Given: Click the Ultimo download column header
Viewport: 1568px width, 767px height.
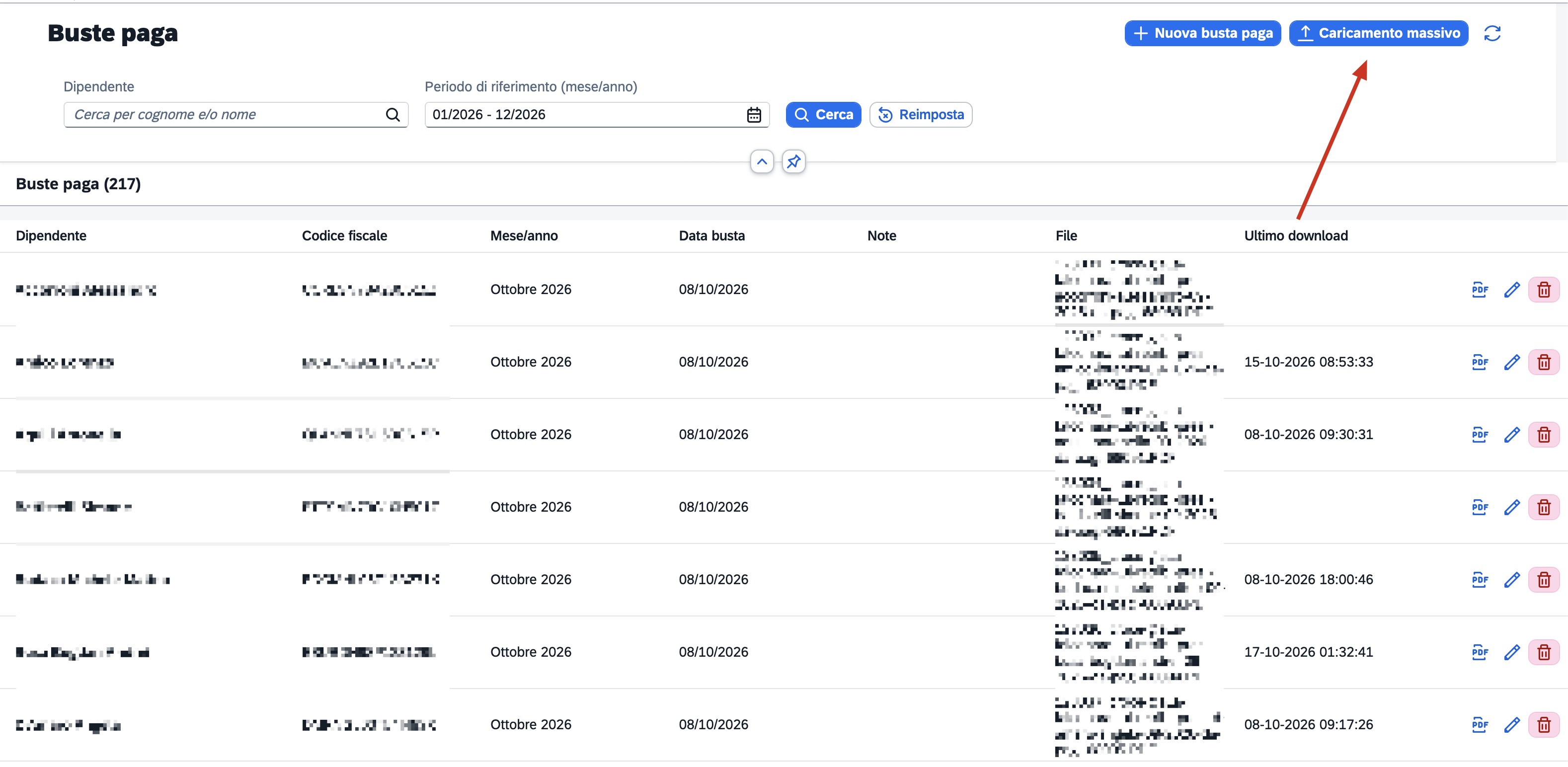Looking at the screenshot, I should [1295, 235].
